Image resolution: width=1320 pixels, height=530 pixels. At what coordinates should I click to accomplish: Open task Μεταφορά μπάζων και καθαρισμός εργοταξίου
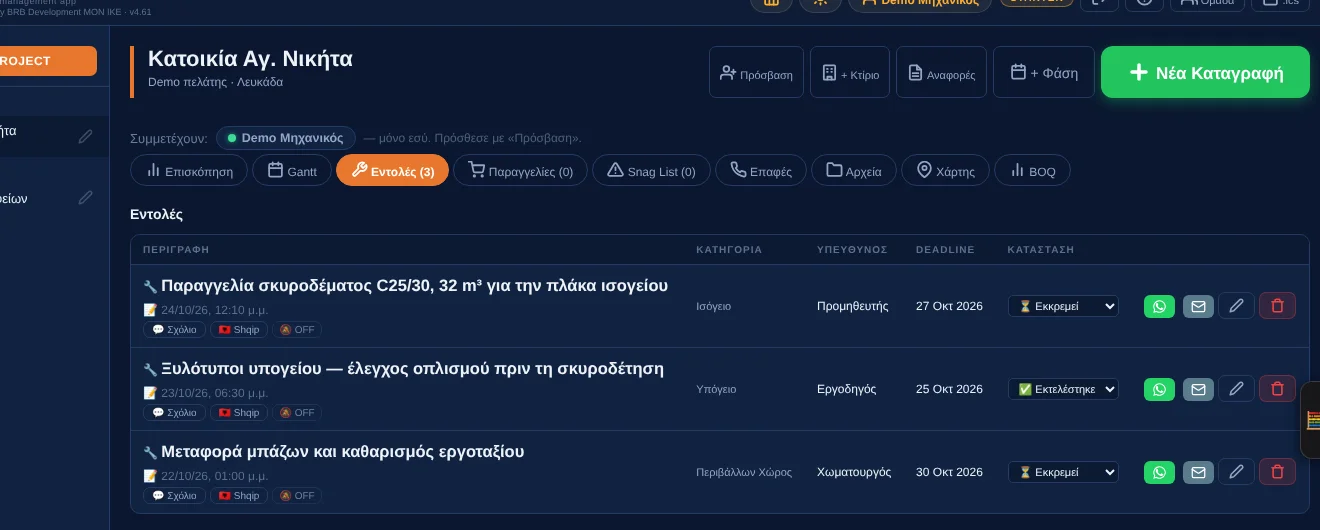tap(342, 451)
